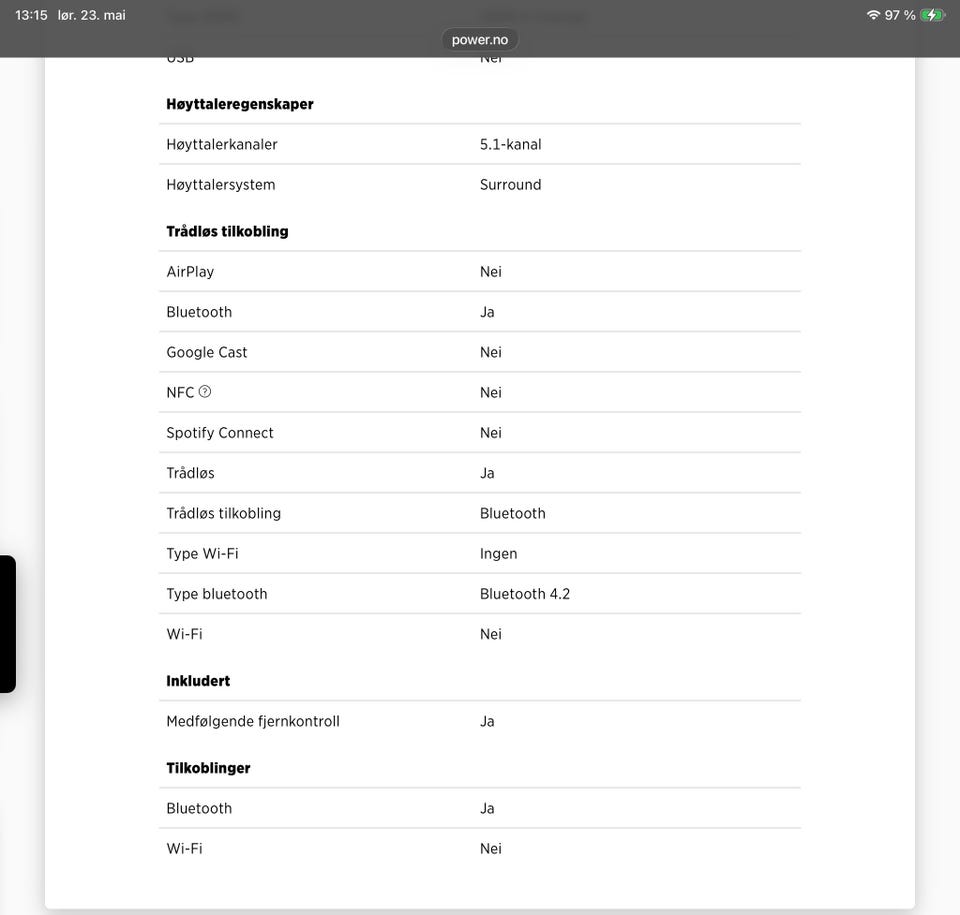Image resolution: width=960 pixels, height=915 pixels.
Task: Click the Surround value for Høyttalersystem
Action: 511,185
